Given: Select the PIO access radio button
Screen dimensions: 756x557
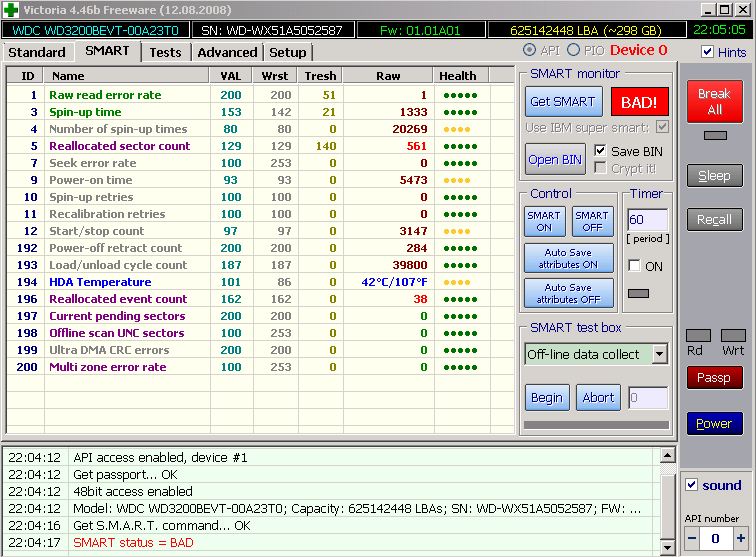Looking at the screenshot, I should pos(573,50).
